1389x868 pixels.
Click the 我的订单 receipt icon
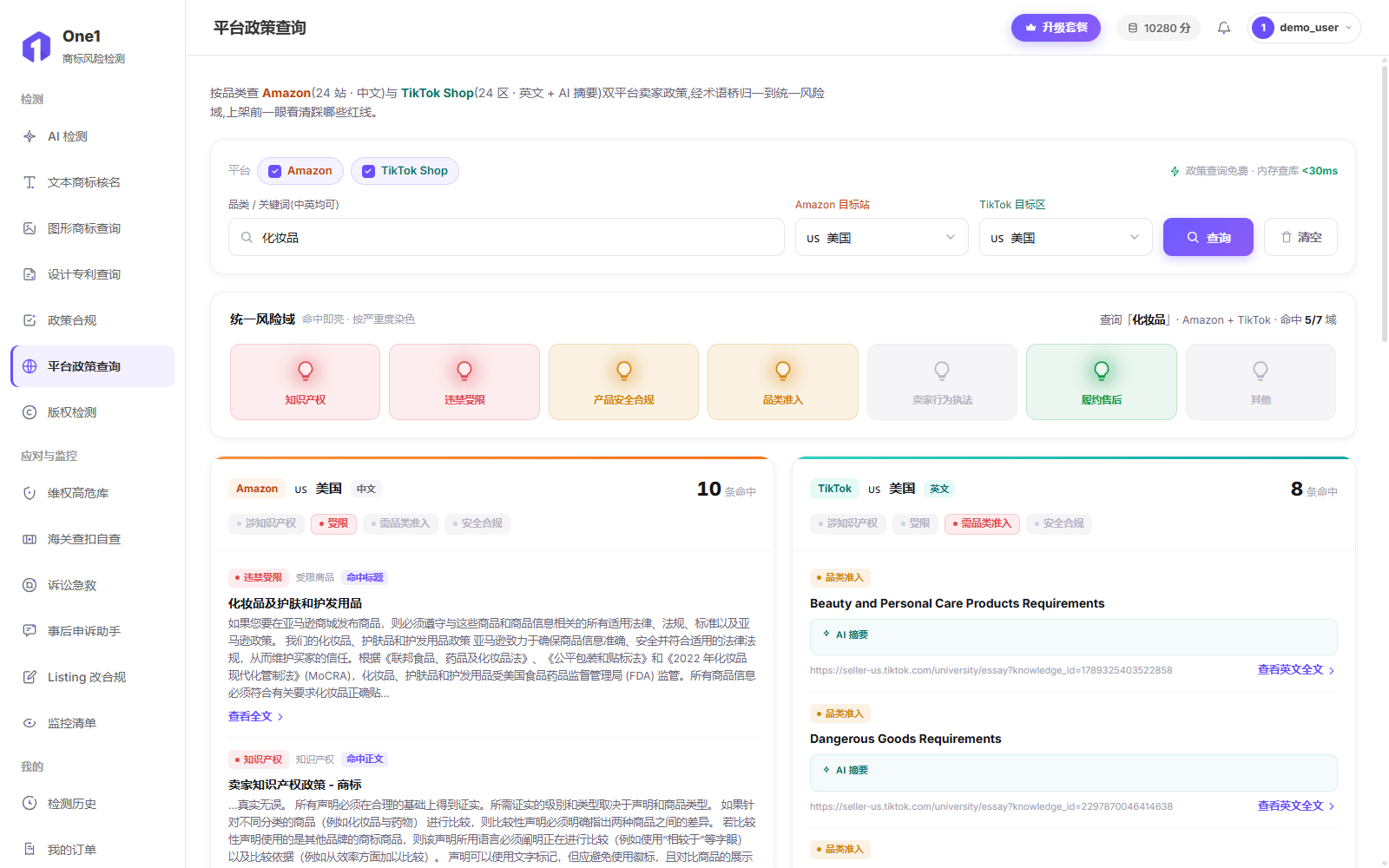coord(30,850)
